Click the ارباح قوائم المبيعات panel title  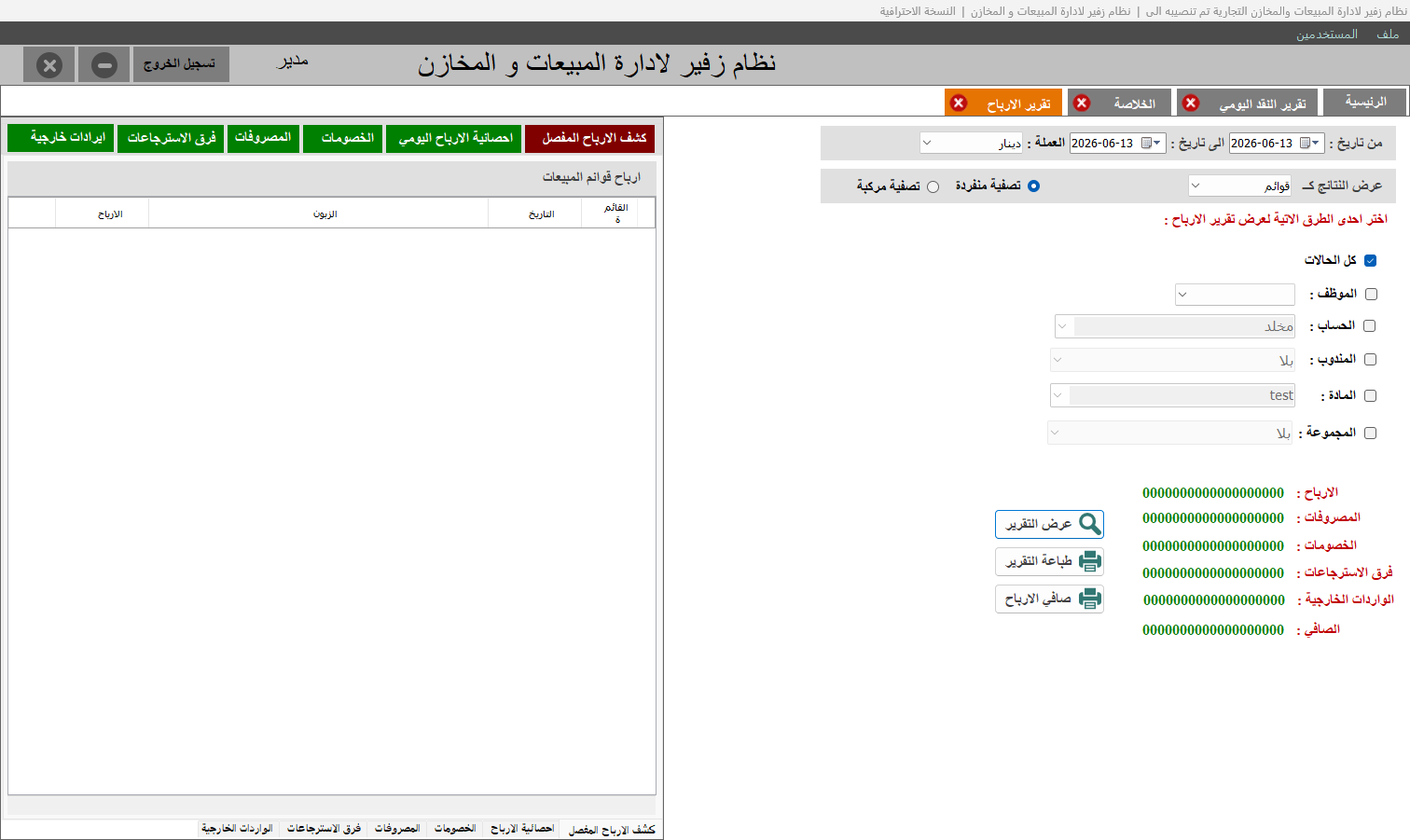[x=591, y=177]
